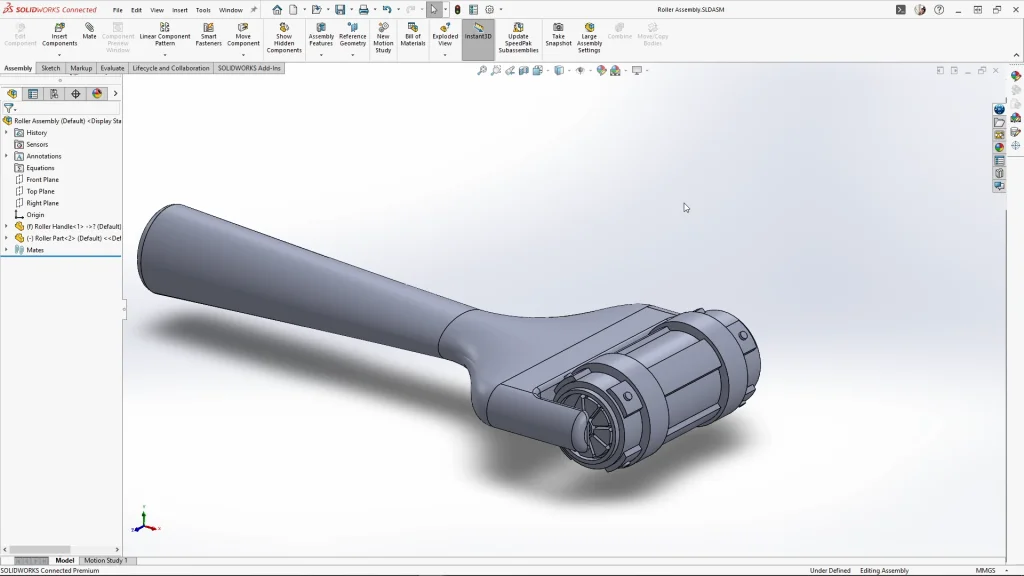Select the Front Plane in feature tree
Screen dimensions: 1024x576
point(42,180)
